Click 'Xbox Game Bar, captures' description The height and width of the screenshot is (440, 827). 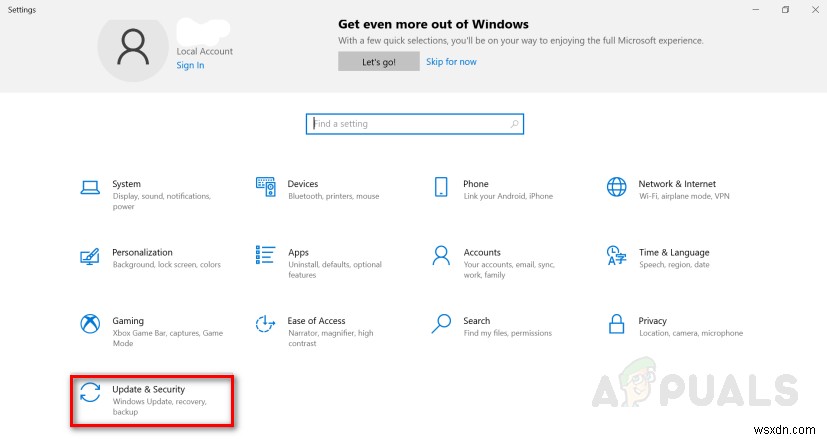coord(168,338)
